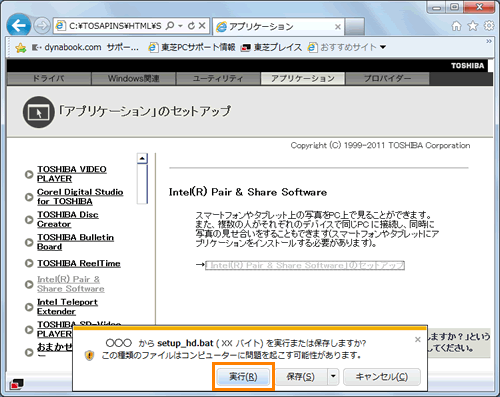Switch to the Windows関連 tab
The height and width of the screenshot is (397, 500).
click(x=133, y=79)
